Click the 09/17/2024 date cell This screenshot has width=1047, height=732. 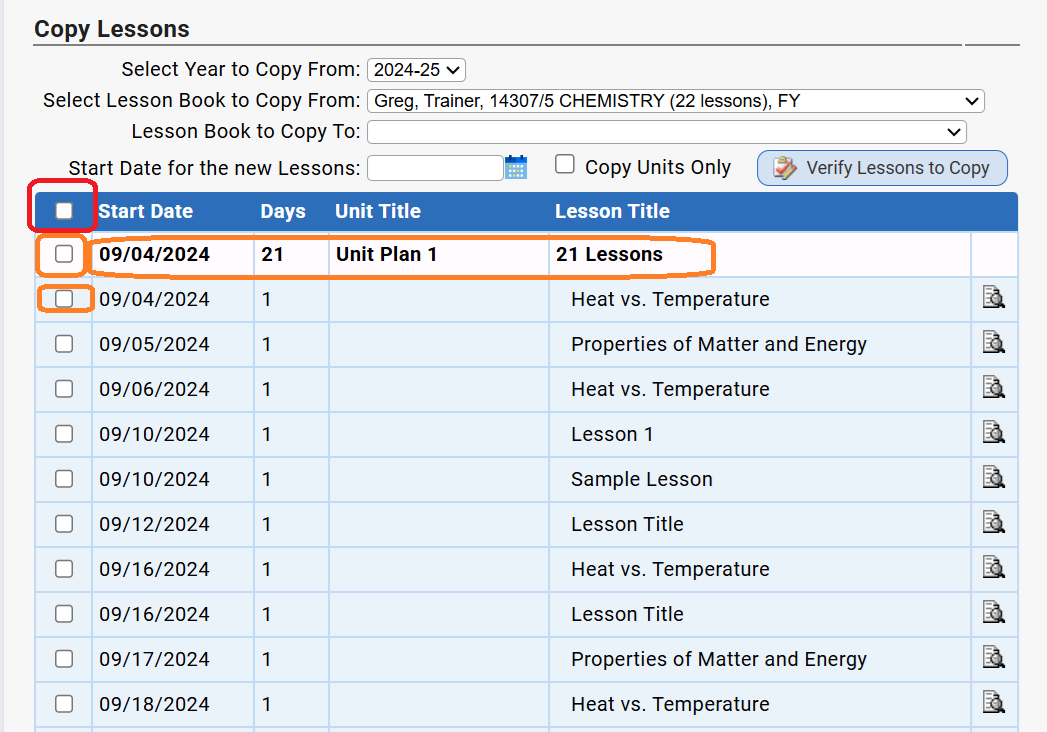(154, 659)
